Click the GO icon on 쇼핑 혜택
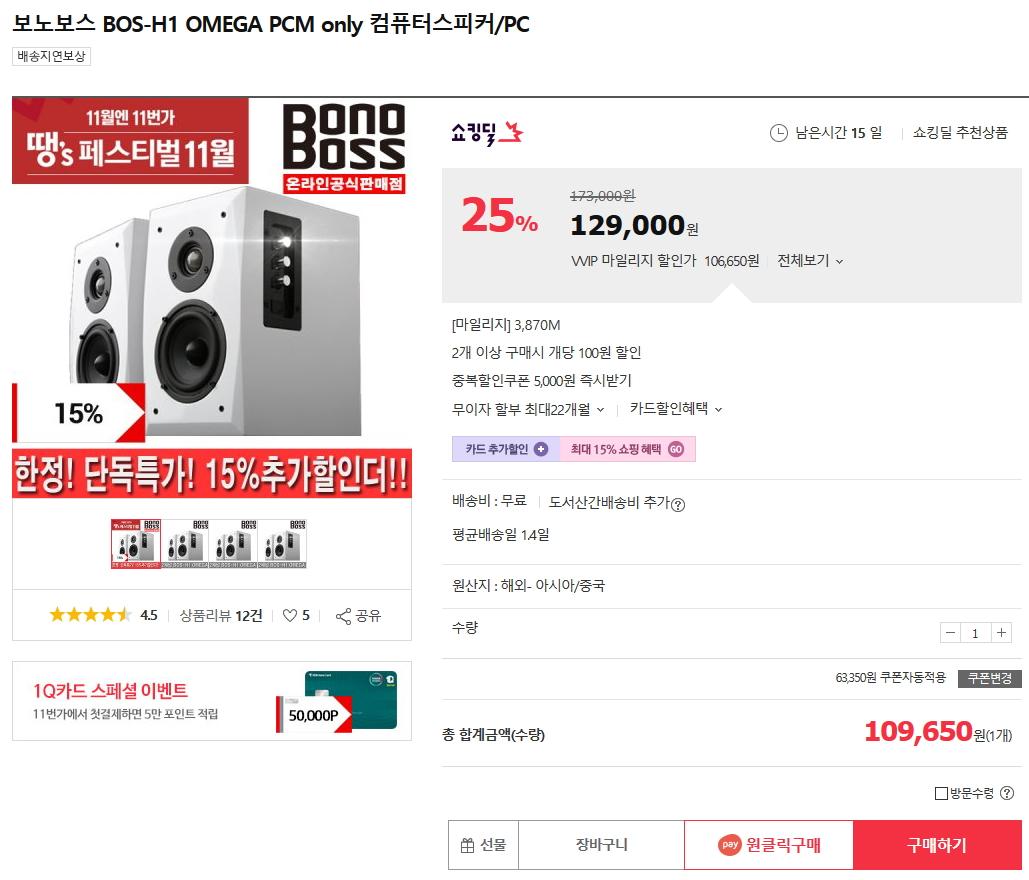 676,450
